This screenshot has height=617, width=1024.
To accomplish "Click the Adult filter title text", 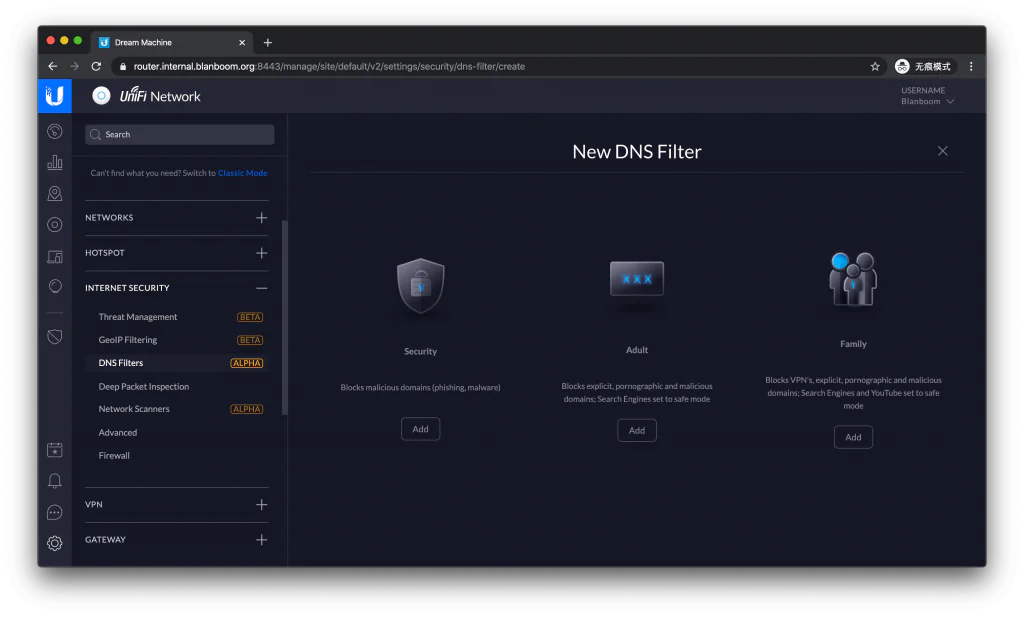I will point(637,350).
